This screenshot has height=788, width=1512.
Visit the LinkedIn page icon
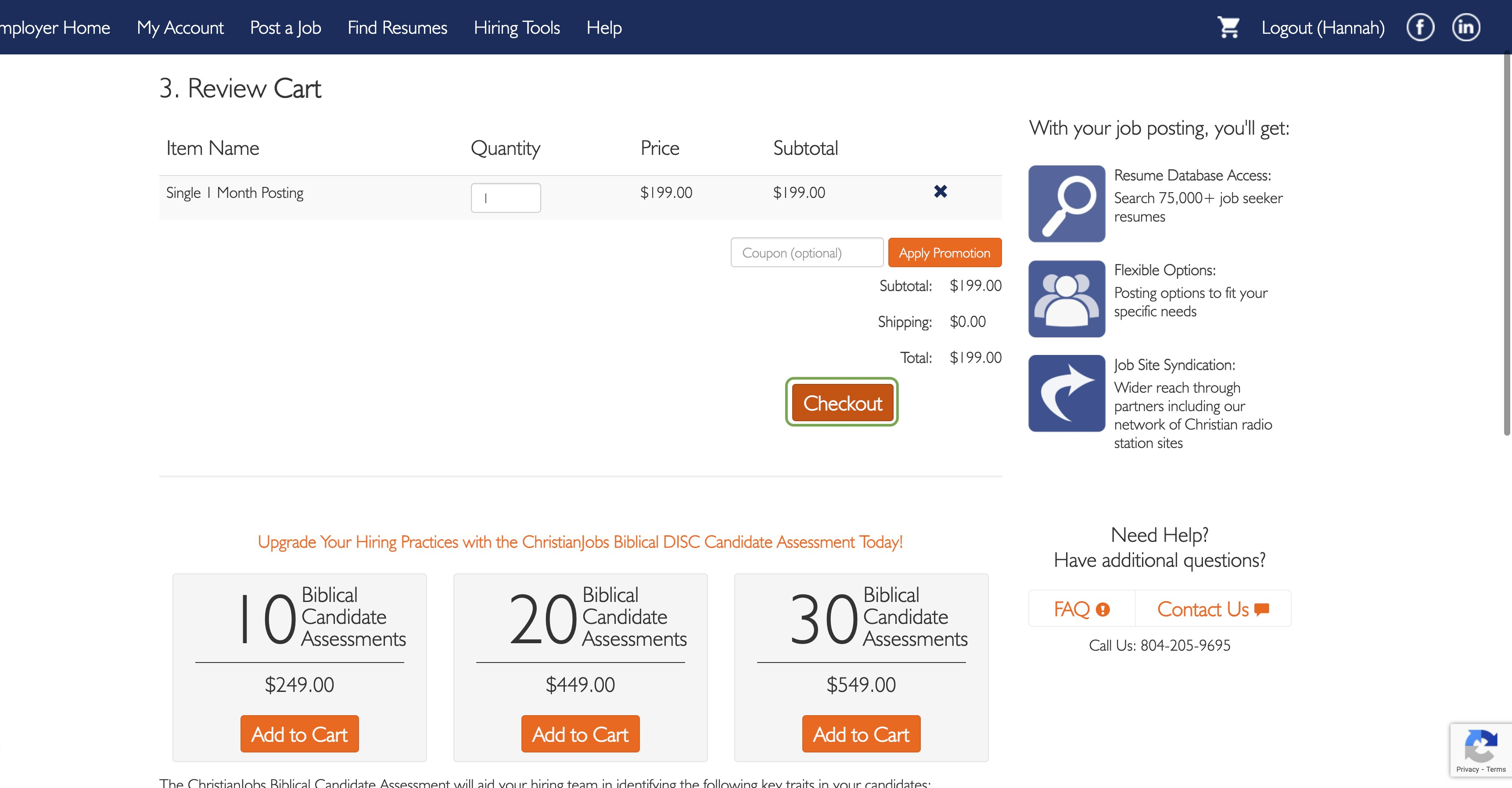[x=1465, y=28]
